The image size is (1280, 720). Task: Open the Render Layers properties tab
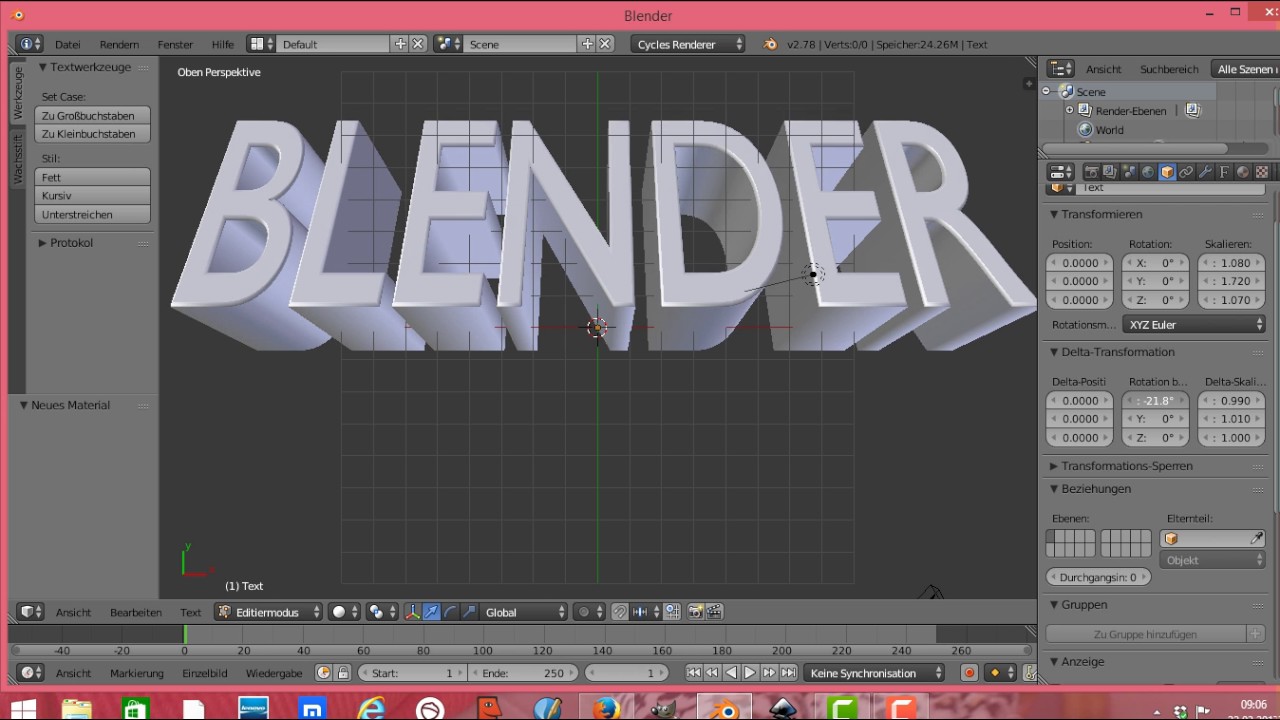click(x=1110, y=172)
